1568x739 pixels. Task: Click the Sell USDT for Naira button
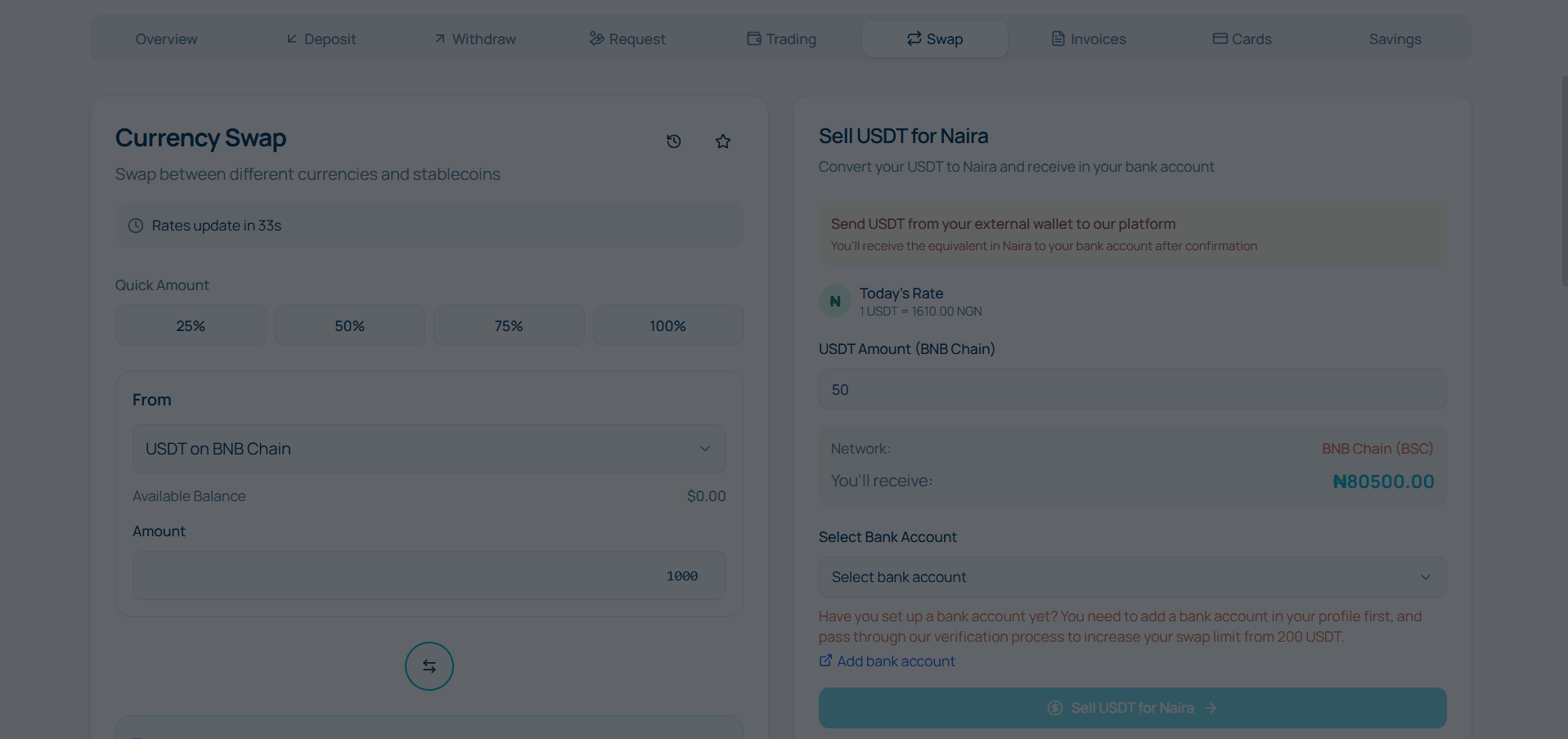[1133, 708]
